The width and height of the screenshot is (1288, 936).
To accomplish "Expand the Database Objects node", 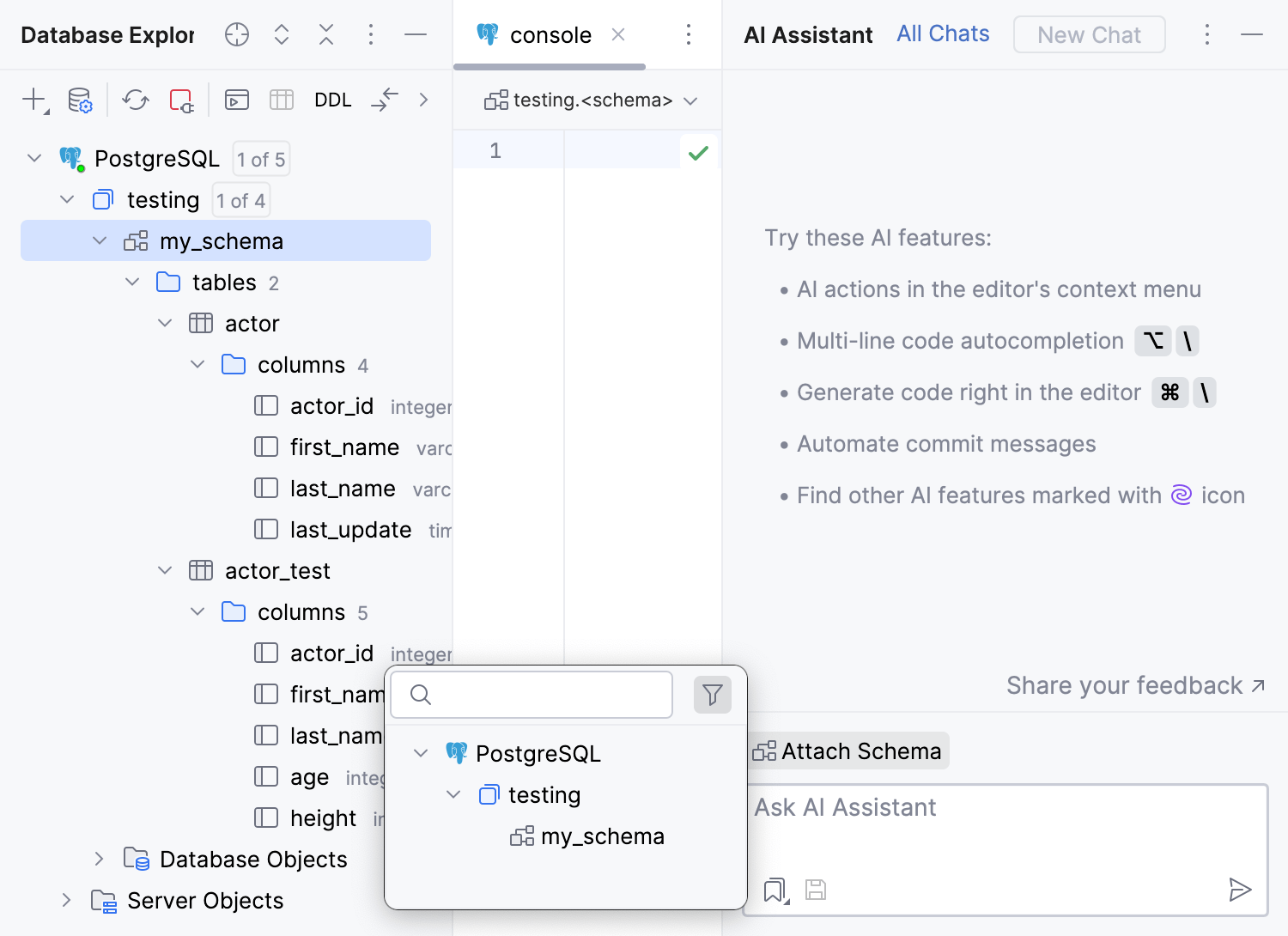I will (x=100, y=859).
